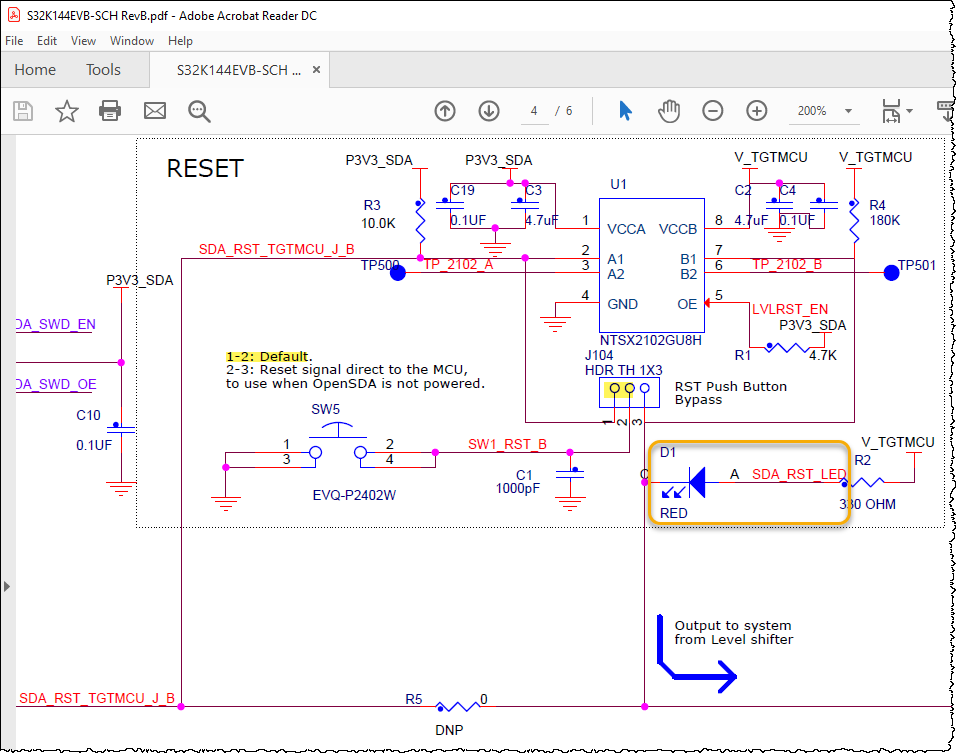Viewport: 957px width, 753px height.
Task: Open the View menu
Action: point(83,41)
